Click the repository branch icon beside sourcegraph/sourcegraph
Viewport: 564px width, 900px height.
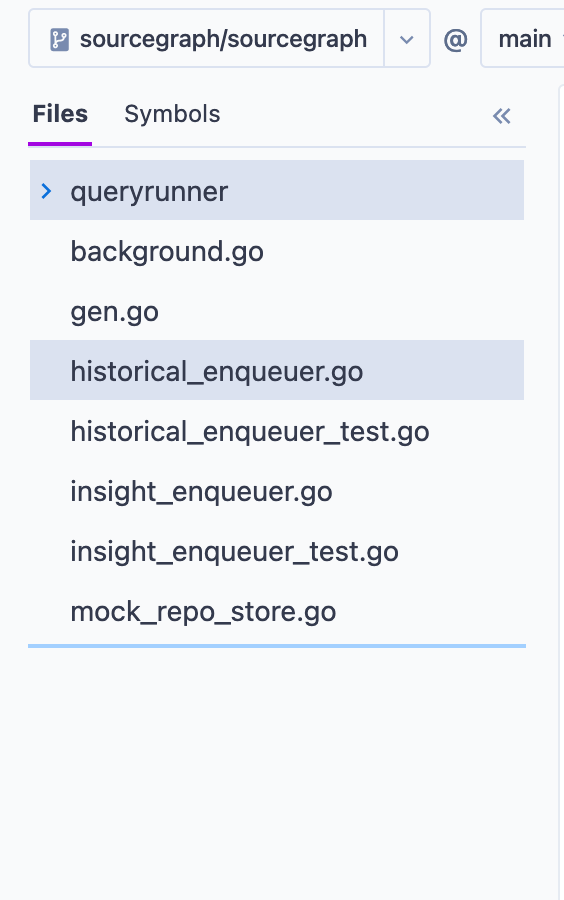coord(59,40)
